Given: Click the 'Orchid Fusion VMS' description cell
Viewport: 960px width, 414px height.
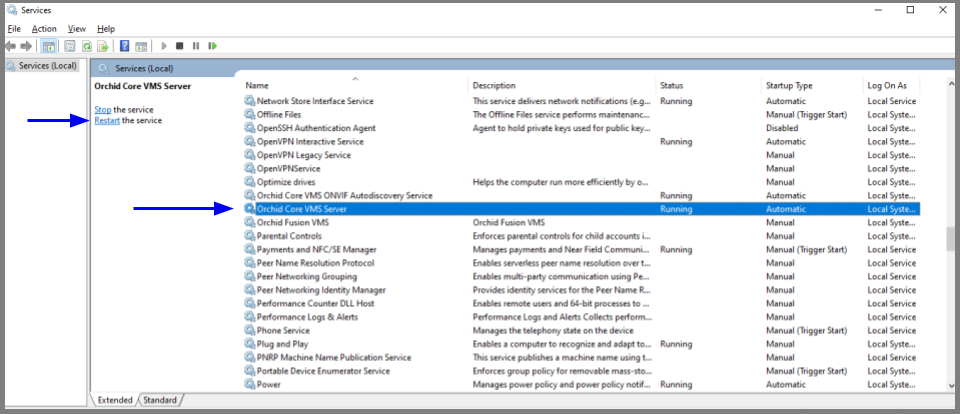Looking at the screenshot, I should tap(509, 222).
